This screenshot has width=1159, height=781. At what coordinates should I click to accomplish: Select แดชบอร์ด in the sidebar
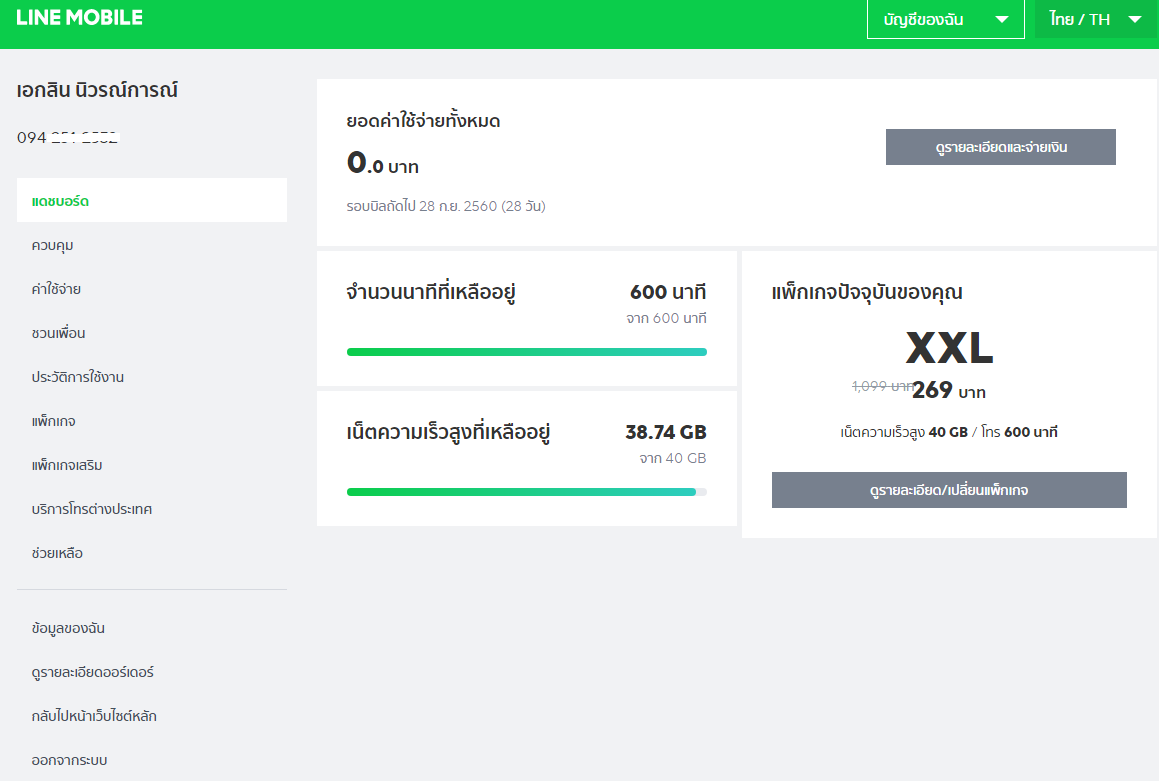(x=152, y=200)
